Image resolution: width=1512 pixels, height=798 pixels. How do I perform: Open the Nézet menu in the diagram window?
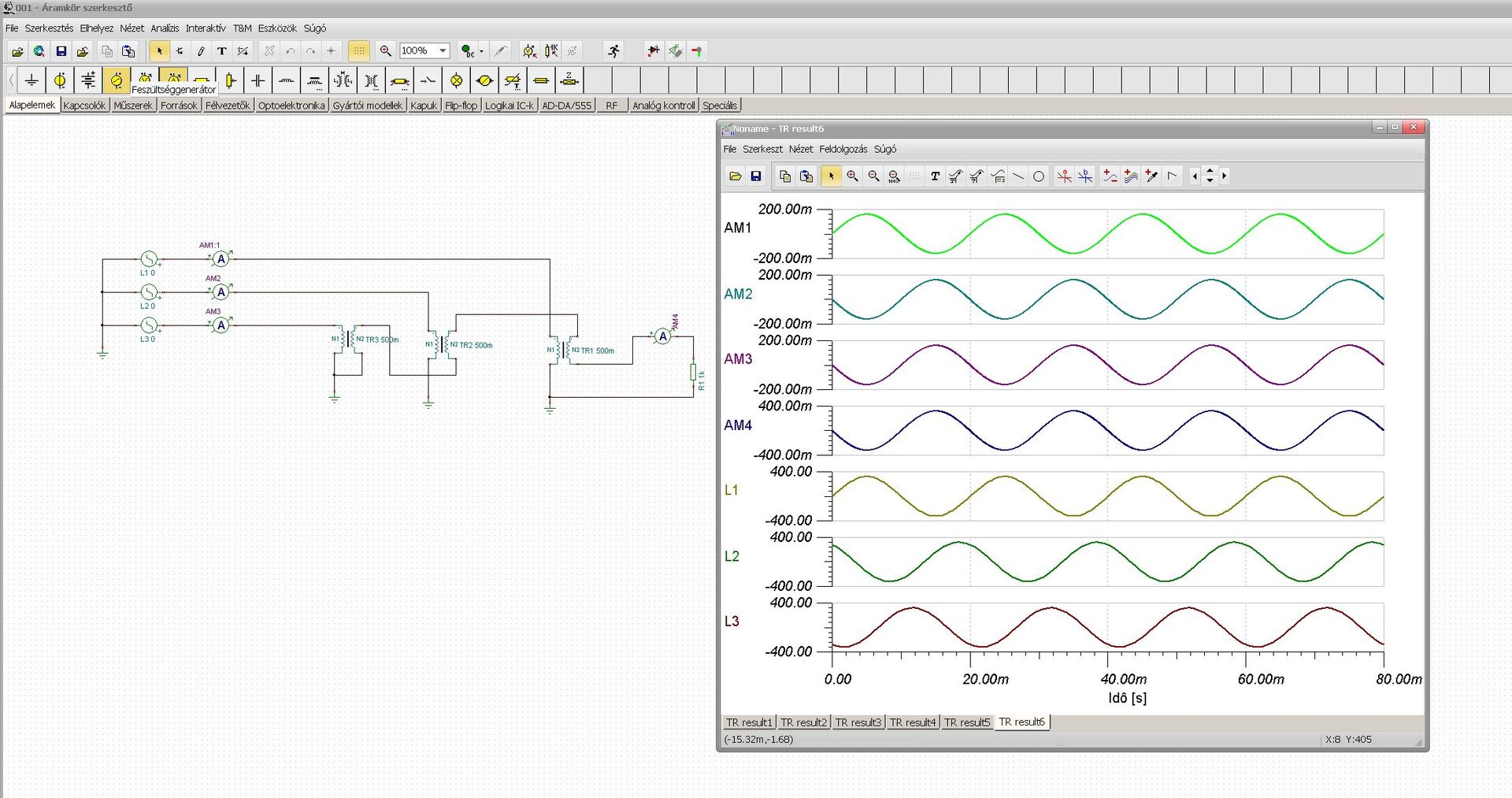801,149
